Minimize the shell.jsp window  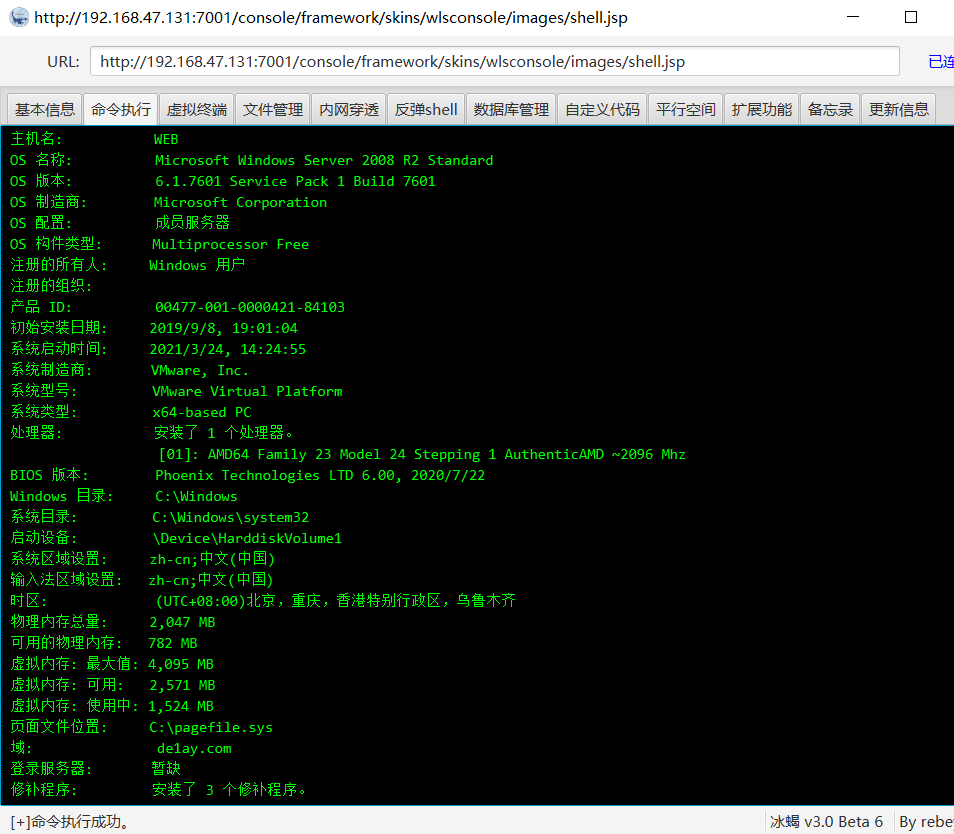point(853,17)
